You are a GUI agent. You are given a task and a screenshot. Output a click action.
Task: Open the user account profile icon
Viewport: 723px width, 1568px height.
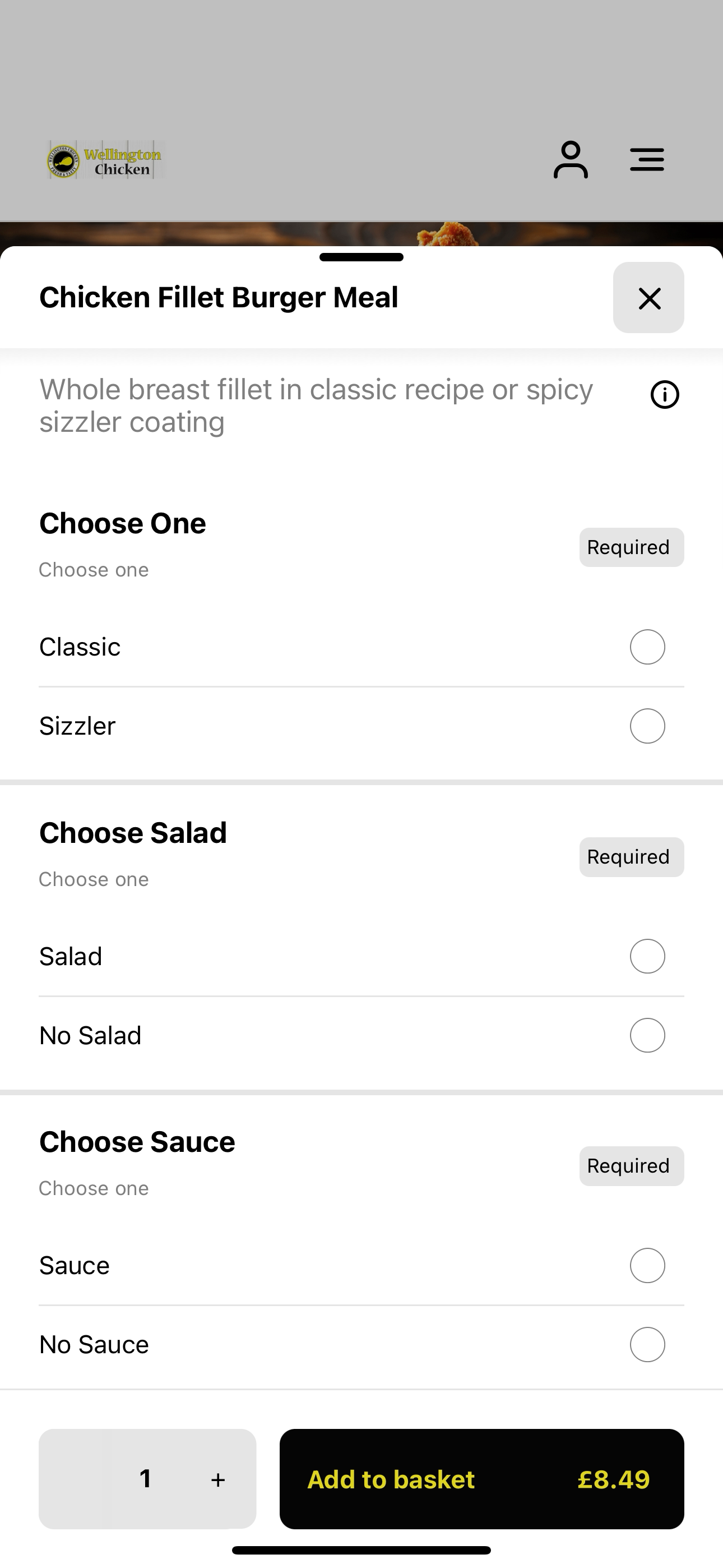click(570, 160)
